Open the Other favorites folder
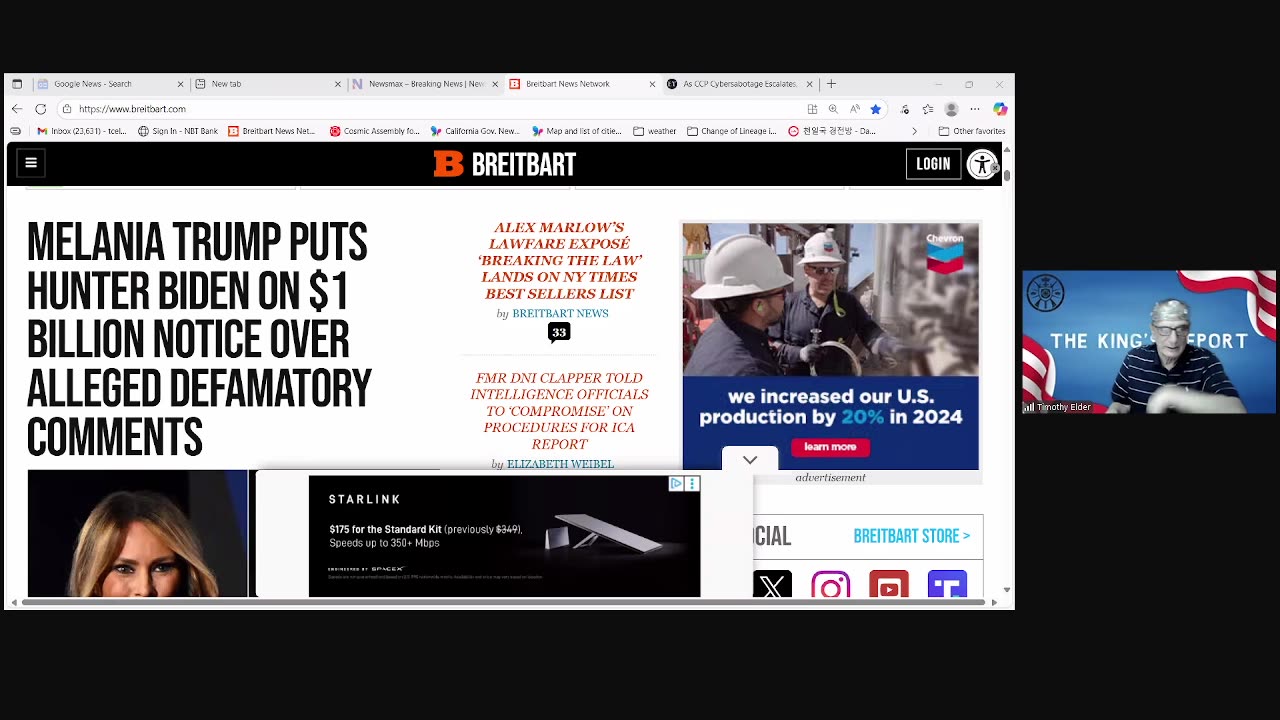 [x=972, y=131]
